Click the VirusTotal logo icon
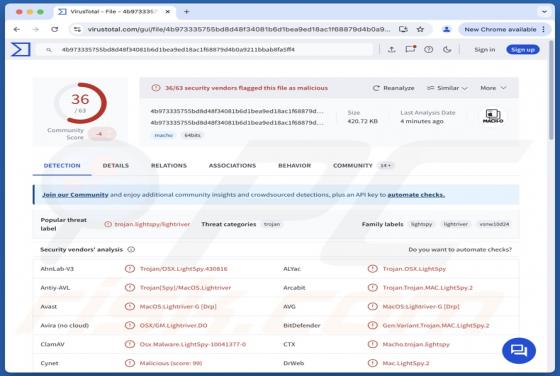 (20, 49)
